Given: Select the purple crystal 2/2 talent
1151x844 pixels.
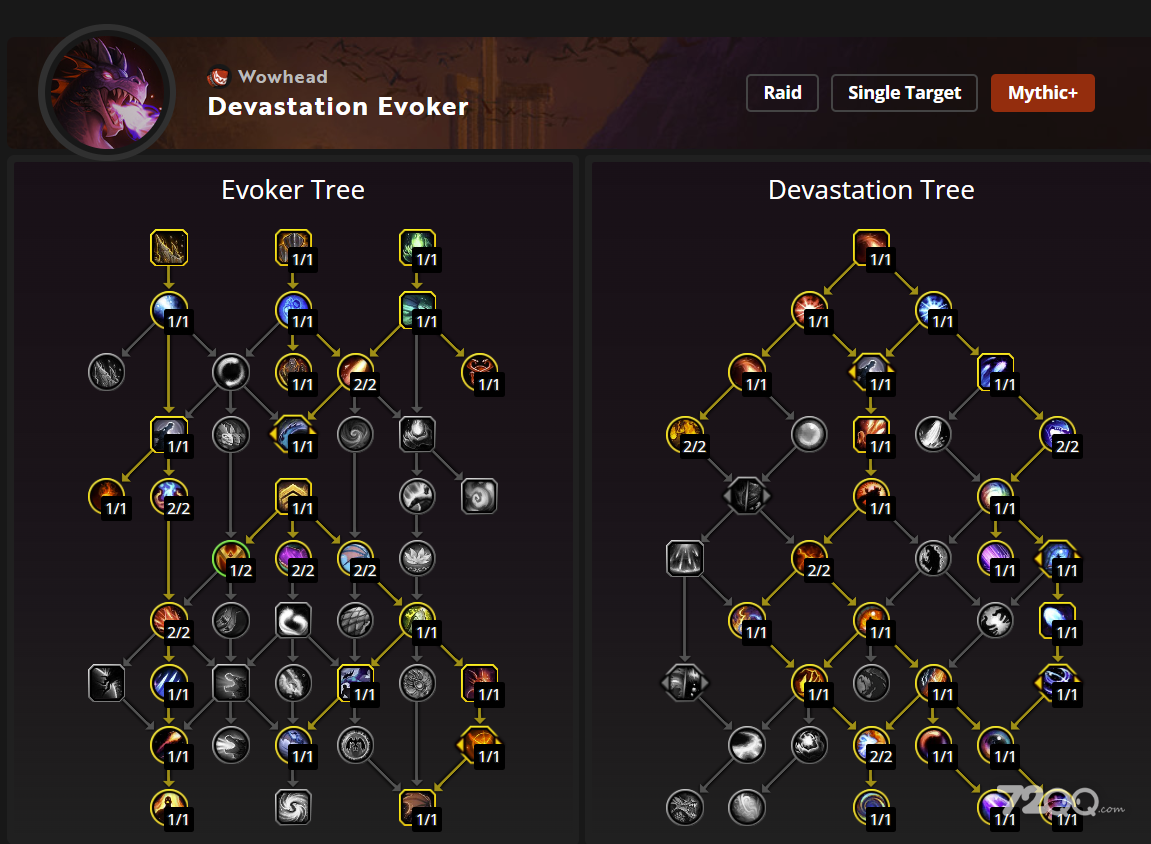Looking at the screenshot, I should 293,559.
